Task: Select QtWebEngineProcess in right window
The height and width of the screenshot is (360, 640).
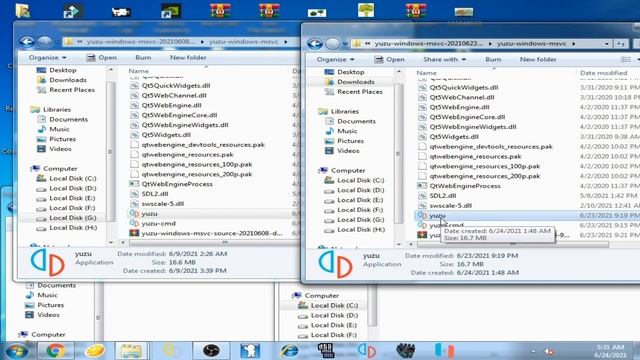Action: [x=464, y=186]
